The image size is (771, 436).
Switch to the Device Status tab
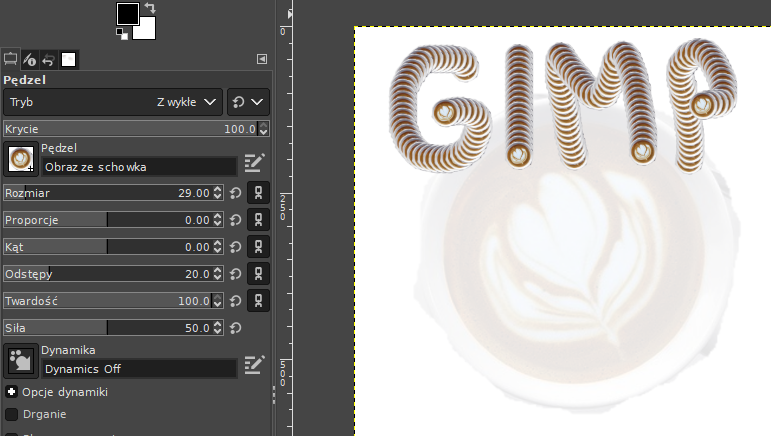coord(30,60)
